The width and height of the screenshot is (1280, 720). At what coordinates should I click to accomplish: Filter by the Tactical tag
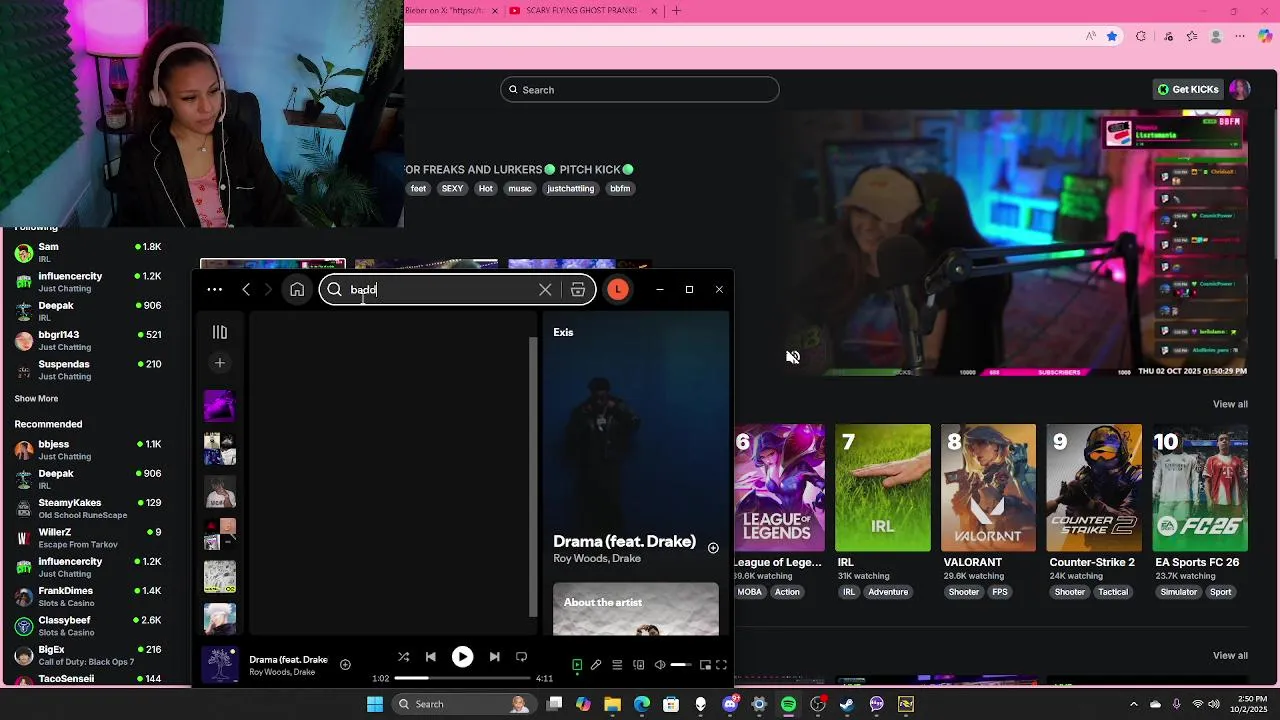coord(1113,592)
